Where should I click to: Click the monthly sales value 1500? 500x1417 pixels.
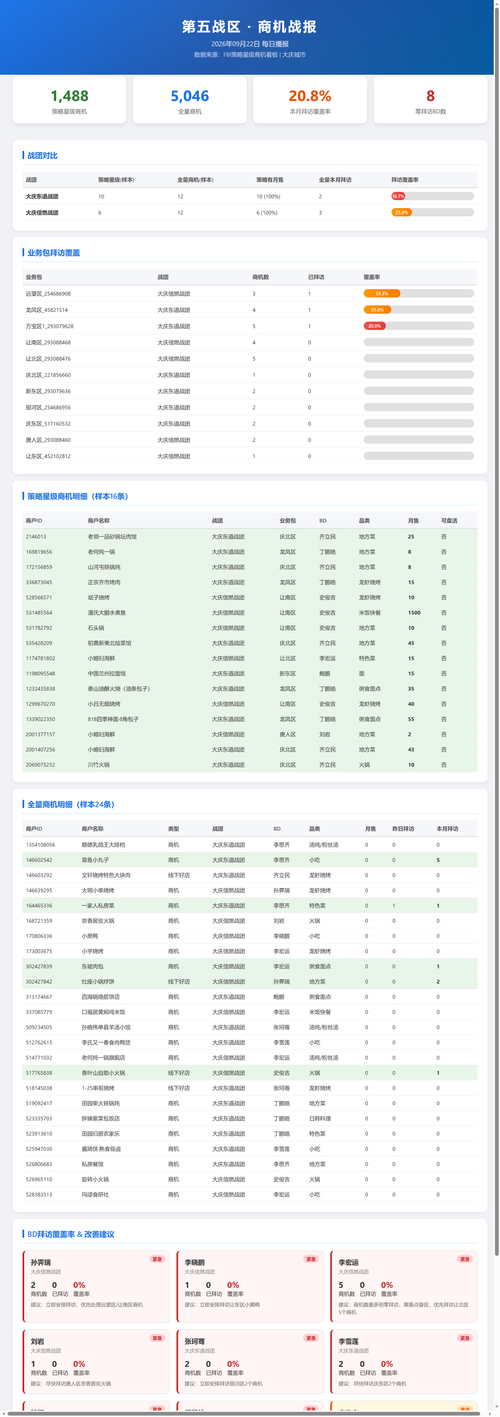pyautogui.click(x=414, y=611)
